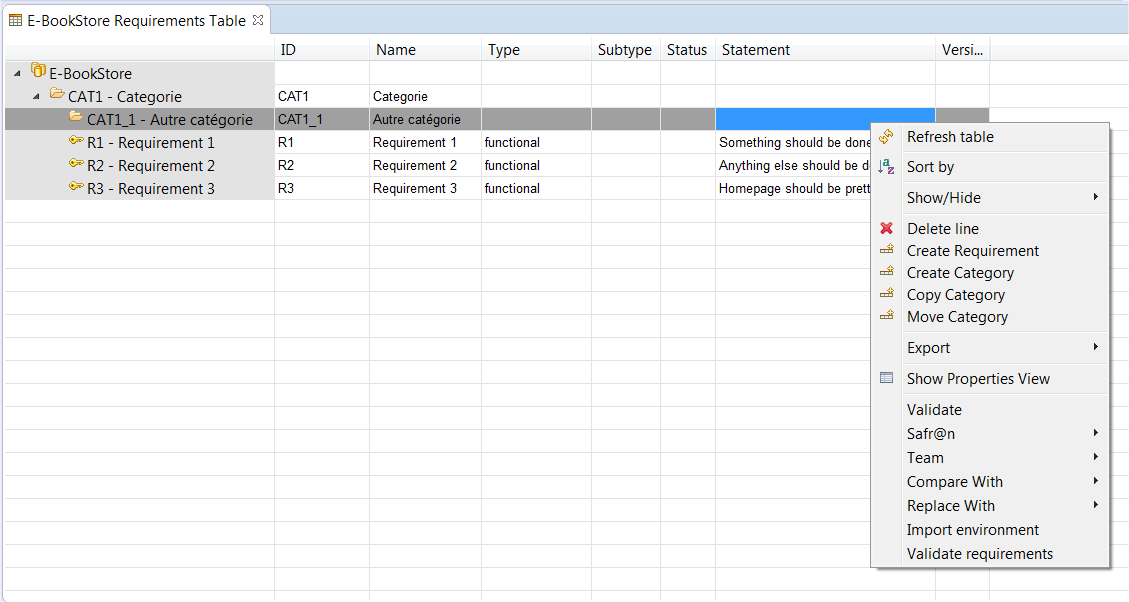Click the highlighted blue Statement cell
This screenshot has width=1129, height=602.
pos(825,119)
